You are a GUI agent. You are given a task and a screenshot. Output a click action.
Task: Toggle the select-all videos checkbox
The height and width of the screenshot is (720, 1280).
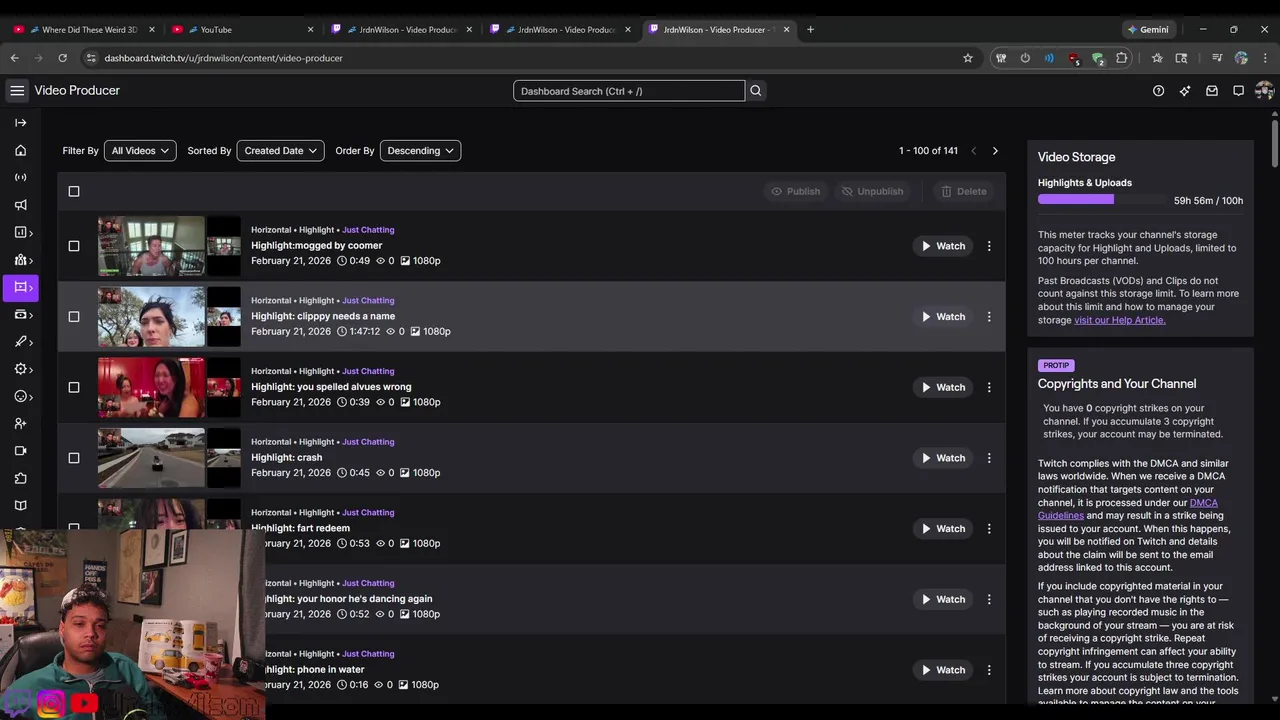click(74, 191)
